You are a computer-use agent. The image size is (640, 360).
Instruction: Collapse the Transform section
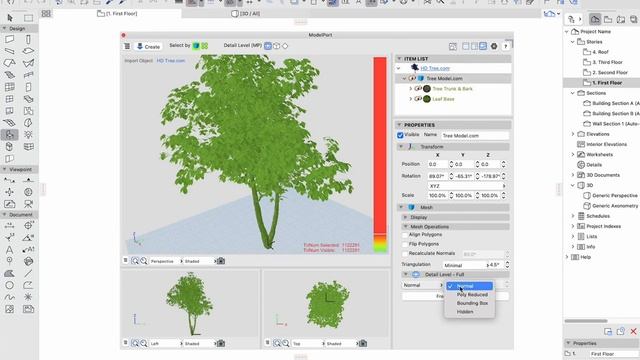(401, 147)
